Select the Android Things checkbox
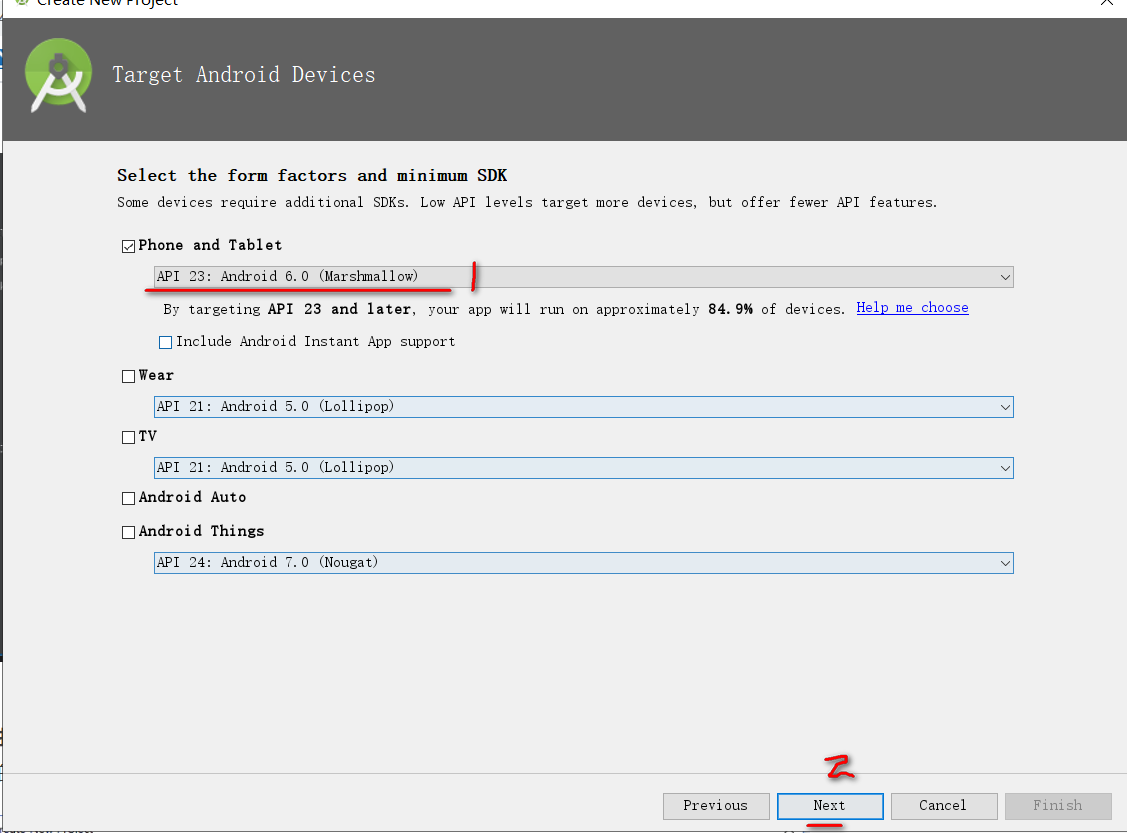The width and height of the screenshot is (1127, 833). tap(129, 533)
